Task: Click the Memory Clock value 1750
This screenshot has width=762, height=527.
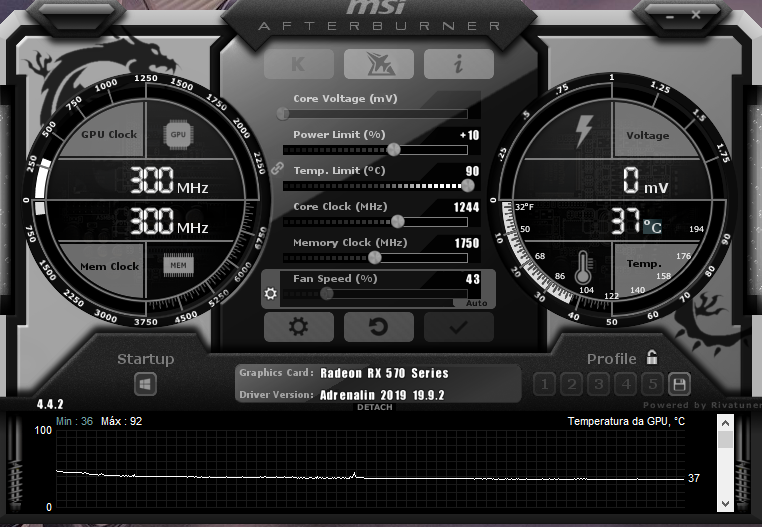Action: 467,243
